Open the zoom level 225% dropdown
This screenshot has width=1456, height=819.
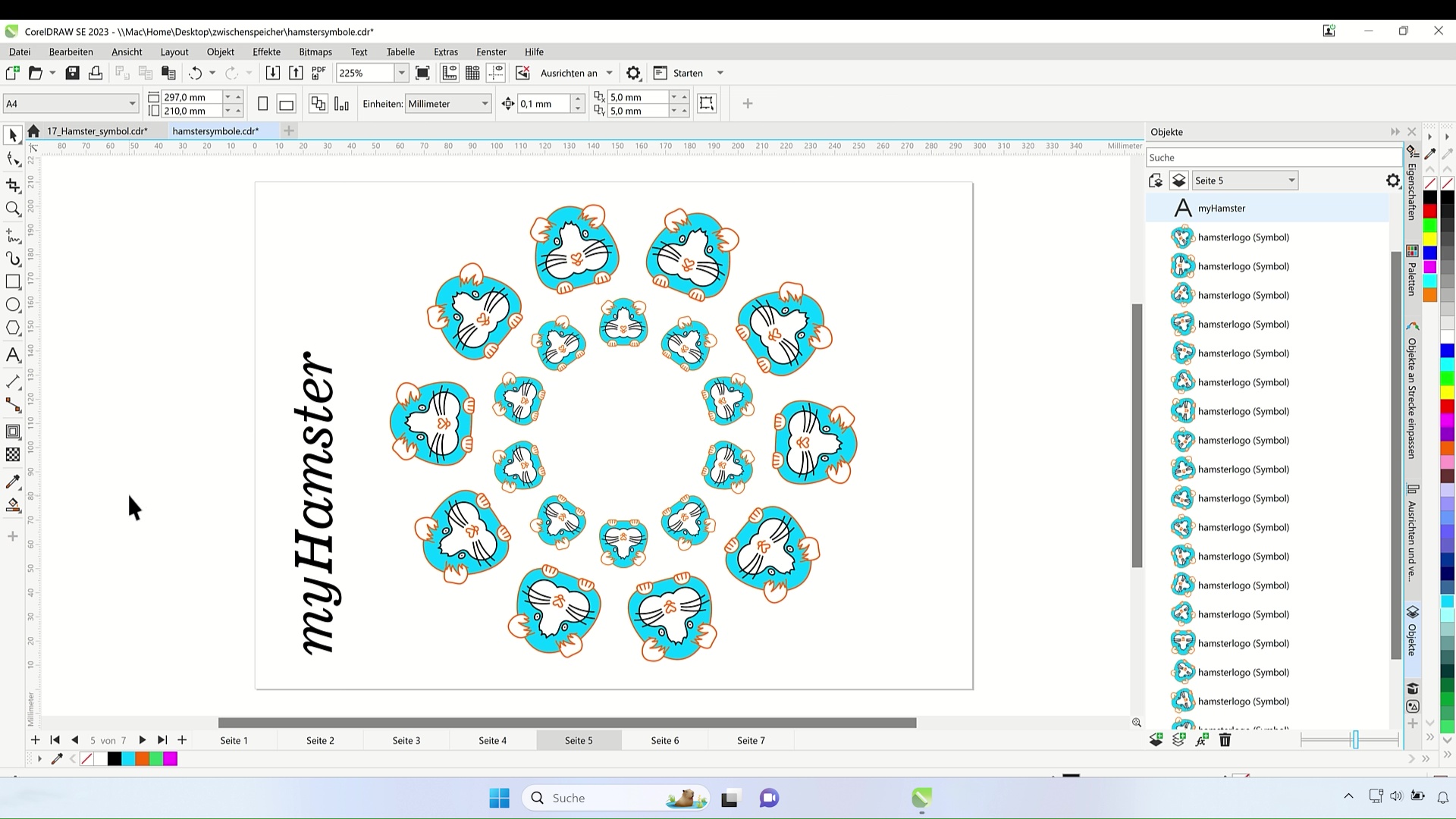click(x=401, y=73)
